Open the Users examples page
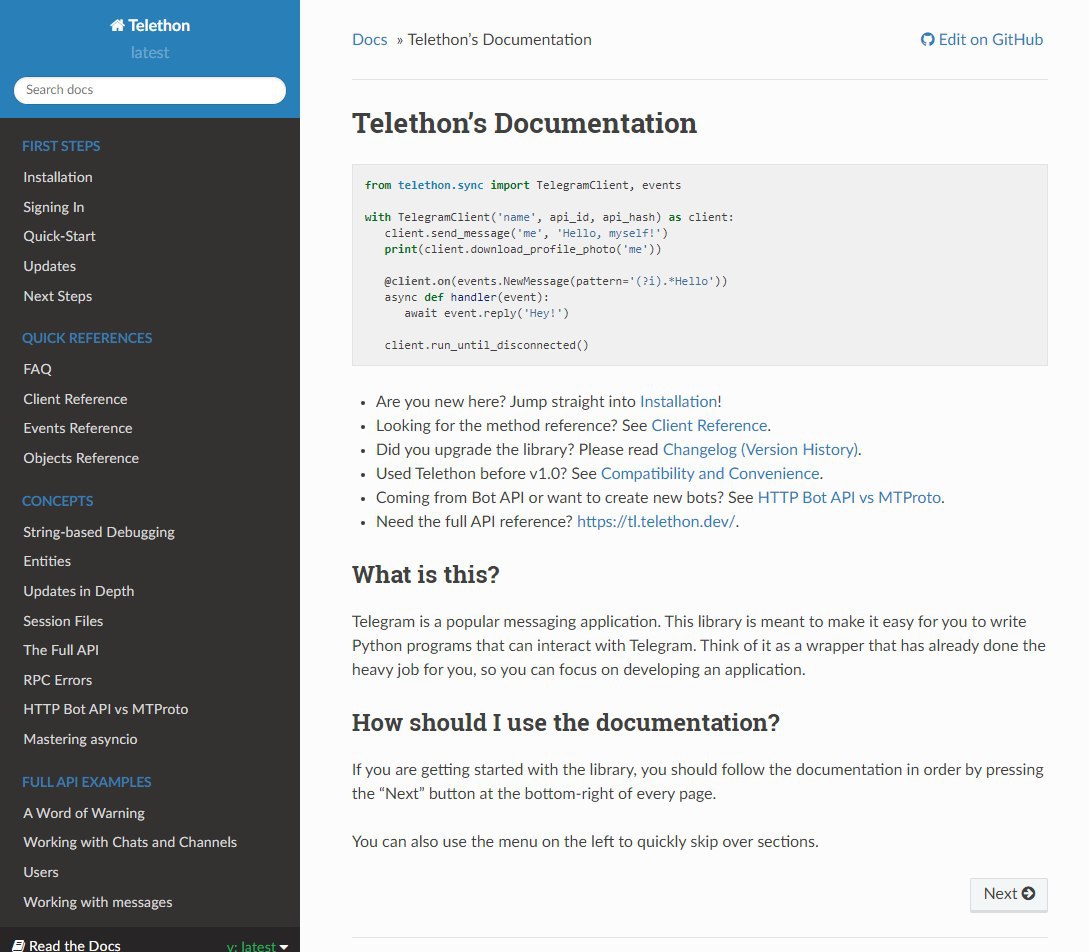This screenshot has height=952, width=1089. 40,872
